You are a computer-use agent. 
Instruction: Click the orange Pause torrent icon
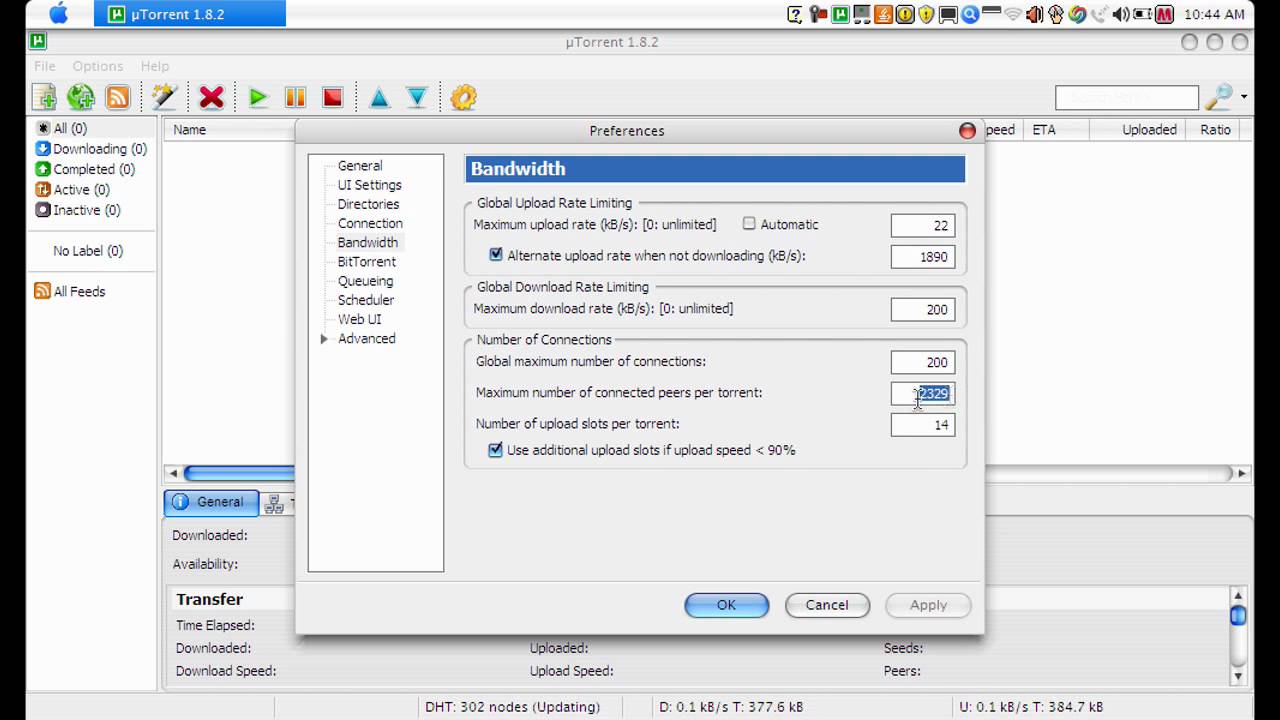295,97
